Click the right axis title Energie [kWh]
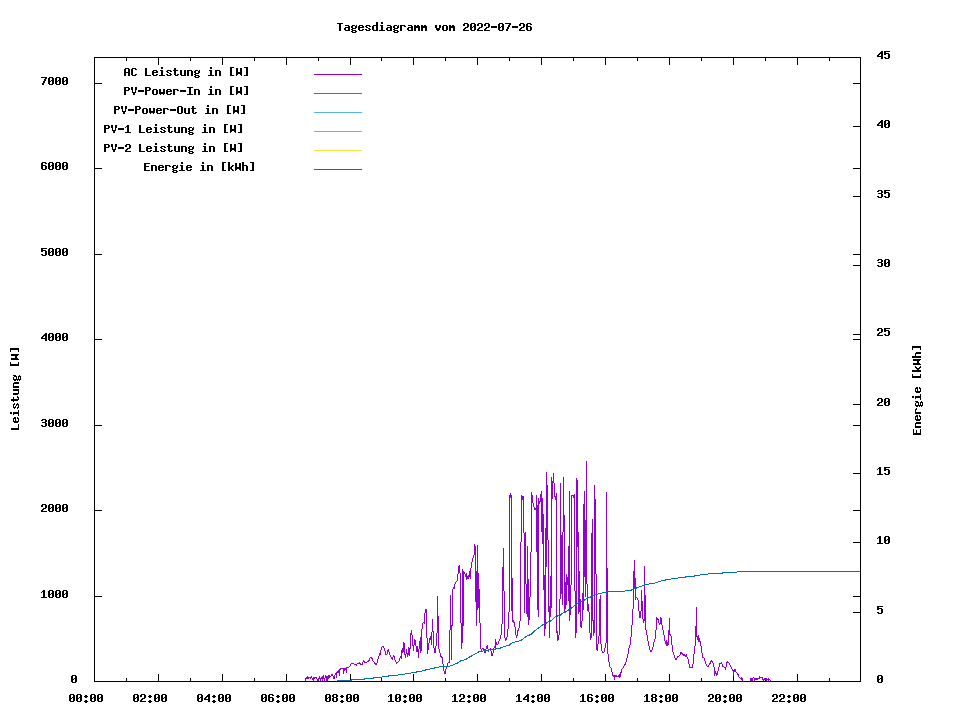 (917, 390)
